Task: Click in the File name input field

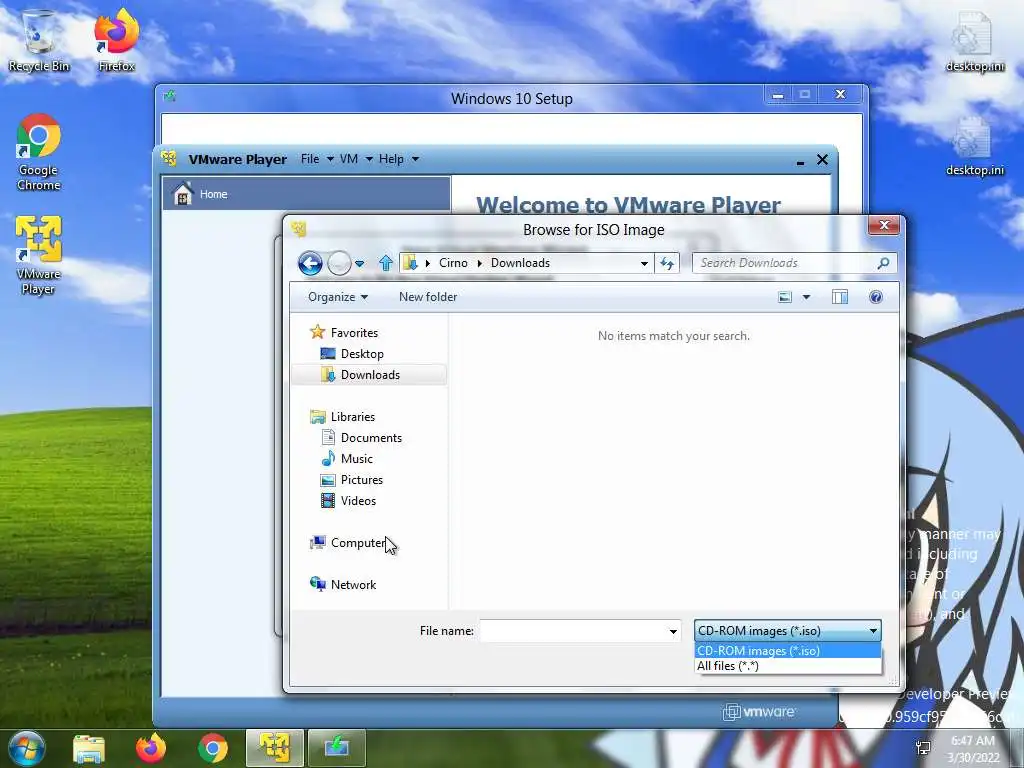Action: coord(573,631)
